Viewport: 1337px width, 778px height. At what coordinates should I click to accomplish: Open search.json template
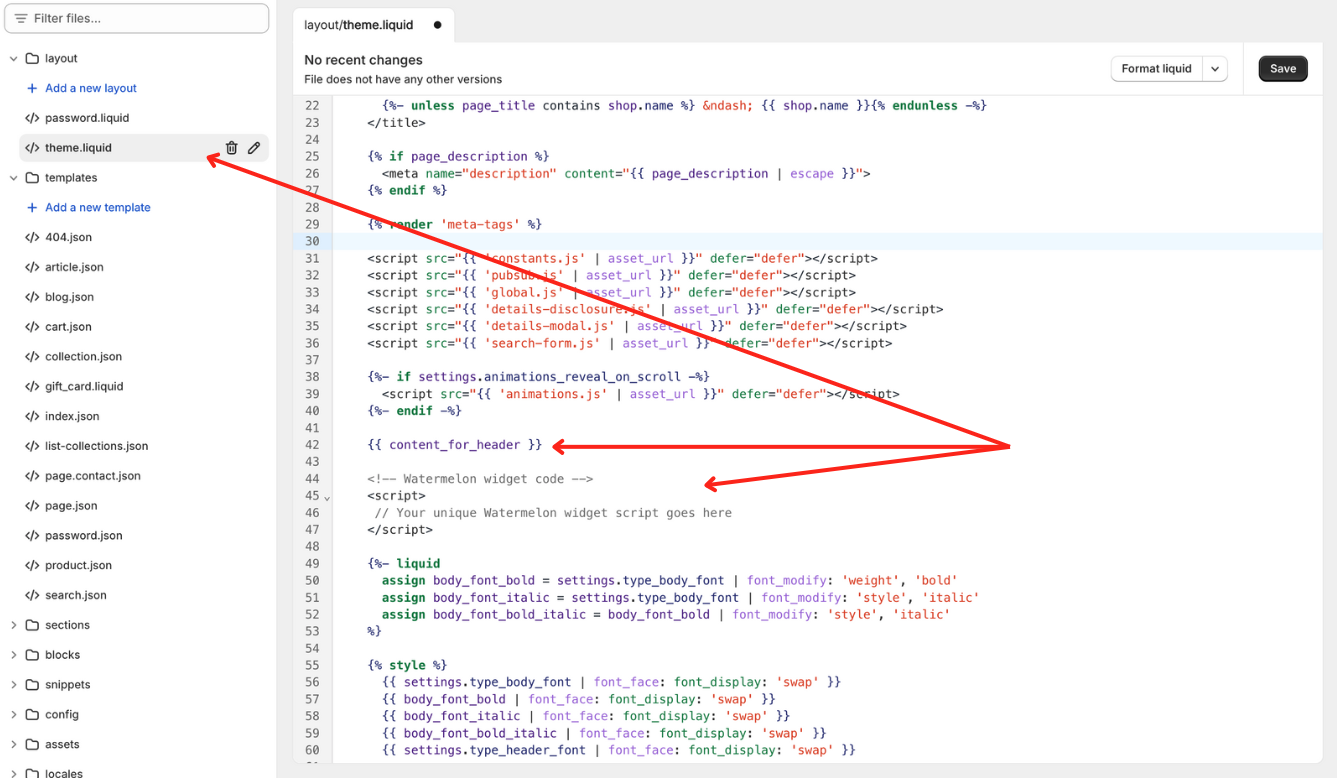(x=76, y=595)
